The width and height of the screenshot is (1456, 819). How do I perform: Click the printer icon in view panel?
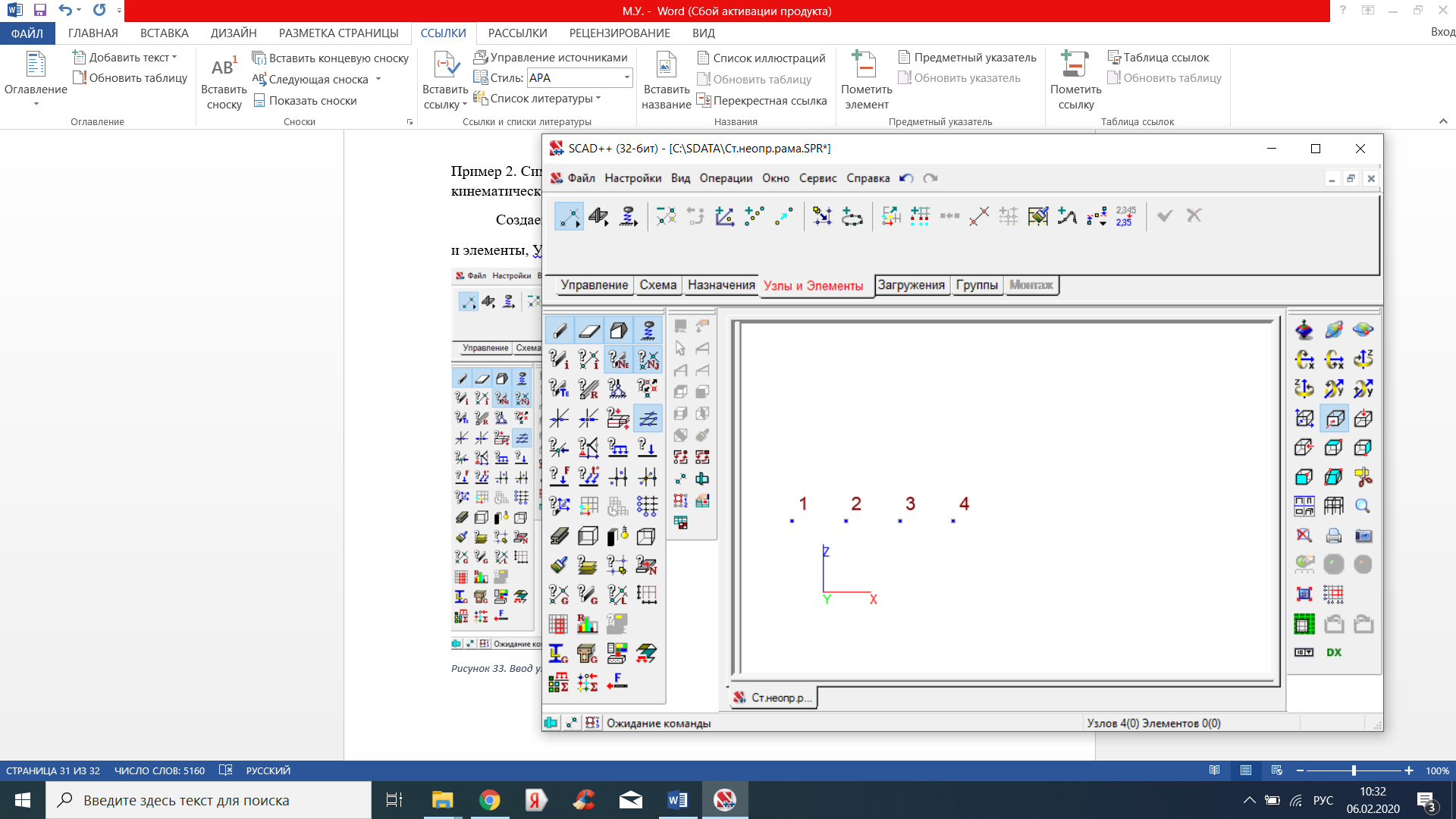(1334, 535)
